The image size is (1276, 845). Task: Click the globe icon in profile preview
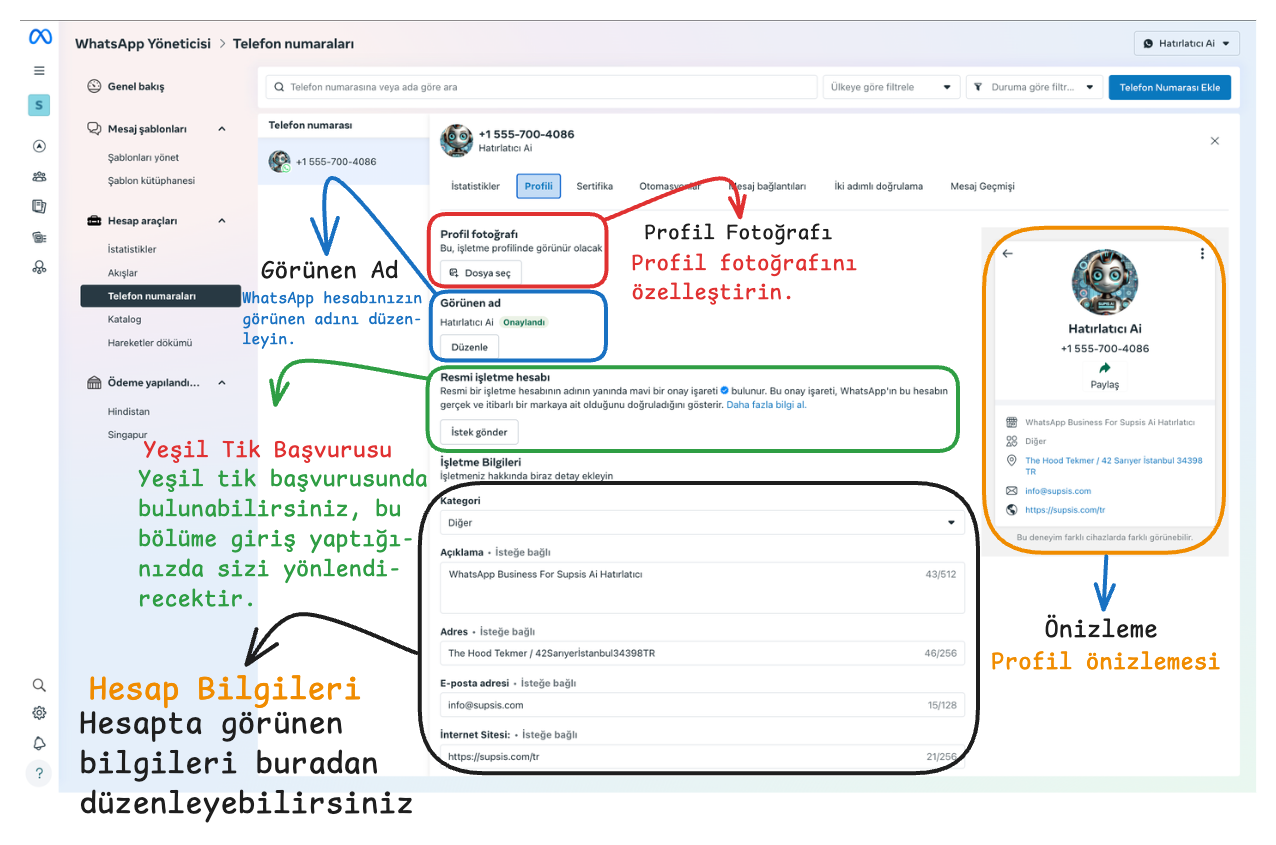[x=1012, y=510]
